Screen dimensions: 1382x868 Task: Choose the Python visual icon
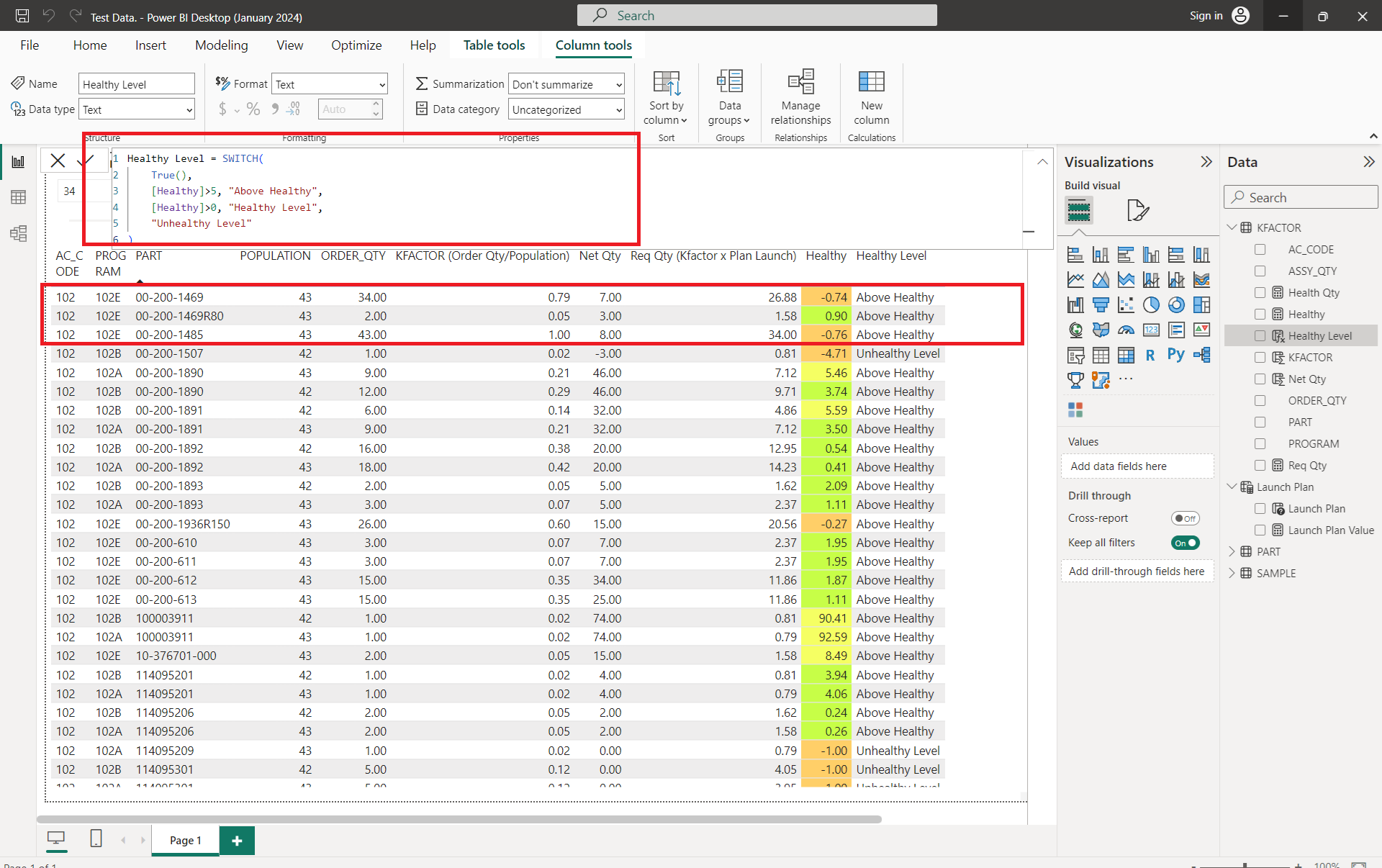(1176, 355)
